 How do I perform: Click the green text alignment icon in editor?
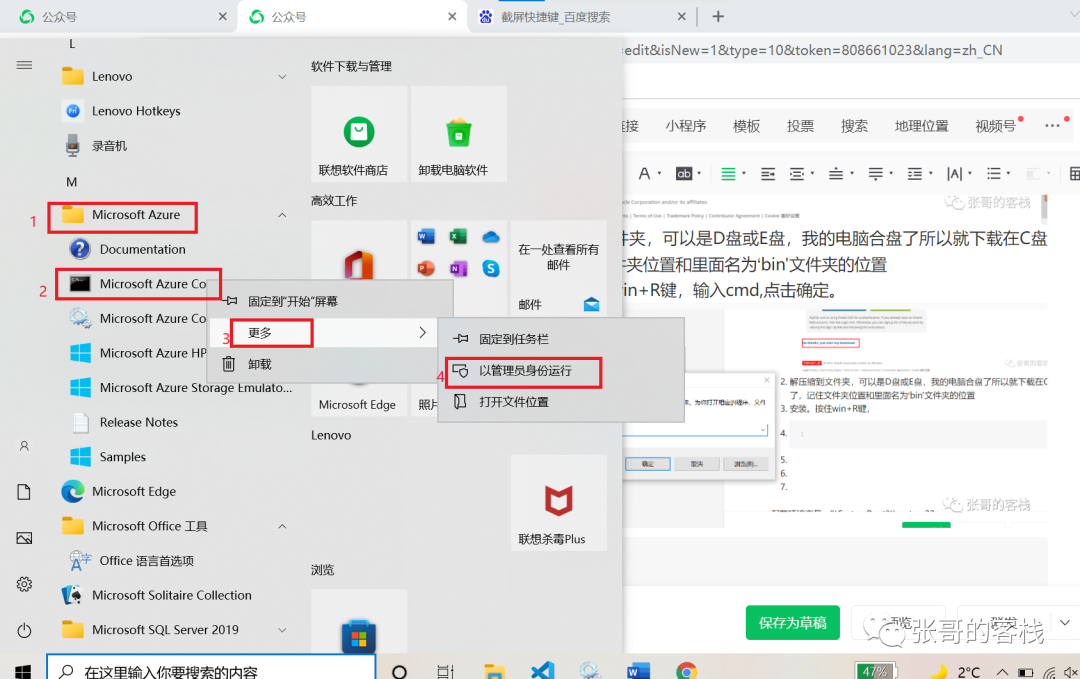pos(728,174)
